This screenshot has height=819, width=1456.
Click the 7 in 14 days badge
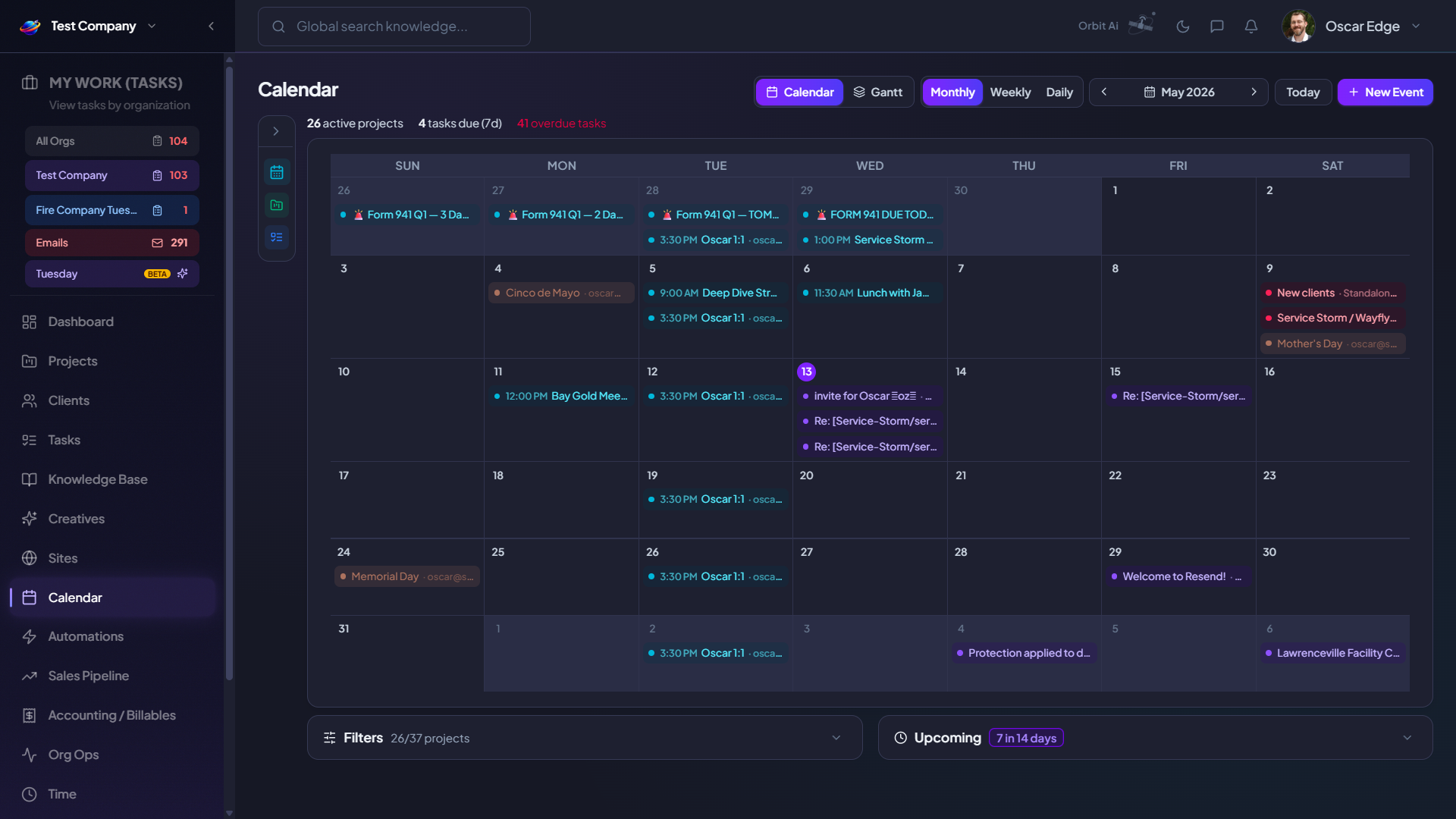(1026, 739)
